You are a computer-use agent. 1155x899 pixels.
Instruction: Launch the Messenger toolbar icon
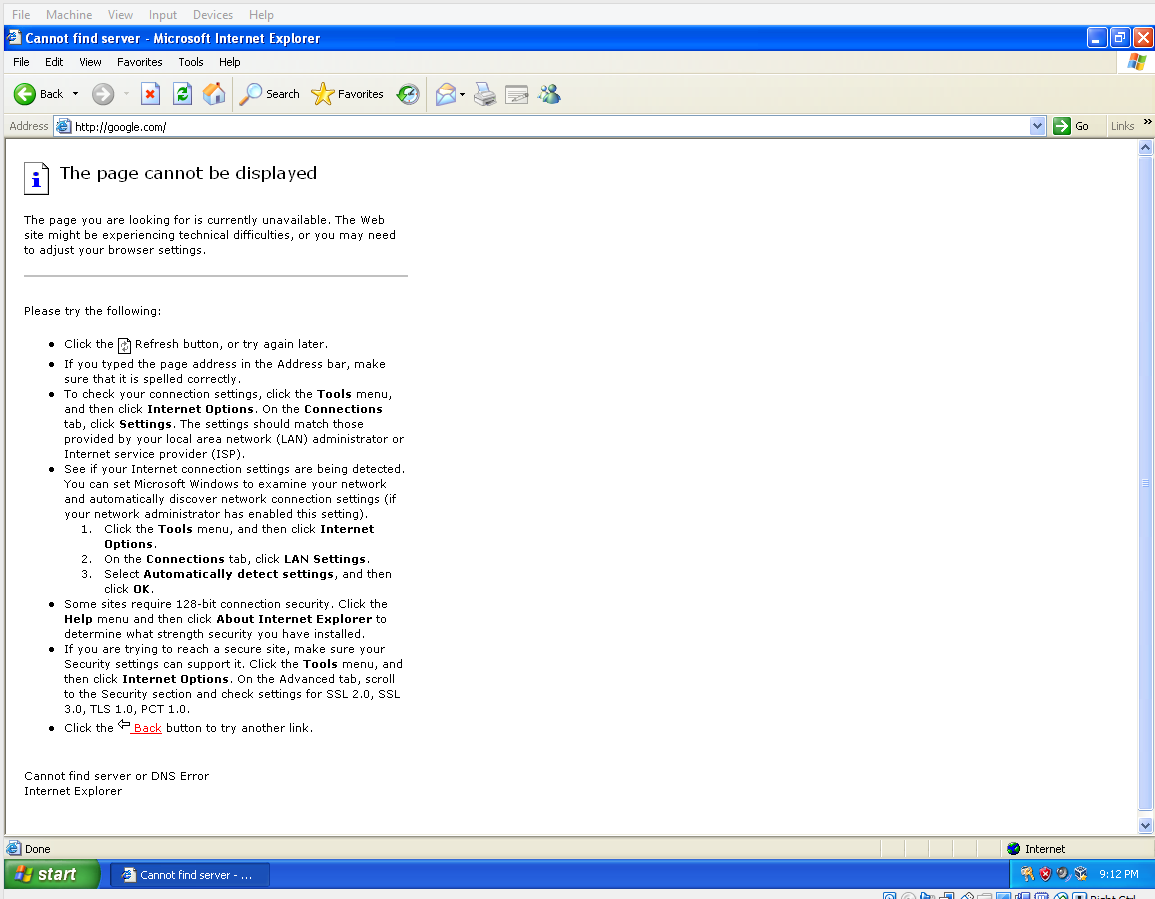pyautogui.click(x=549, y=94)
